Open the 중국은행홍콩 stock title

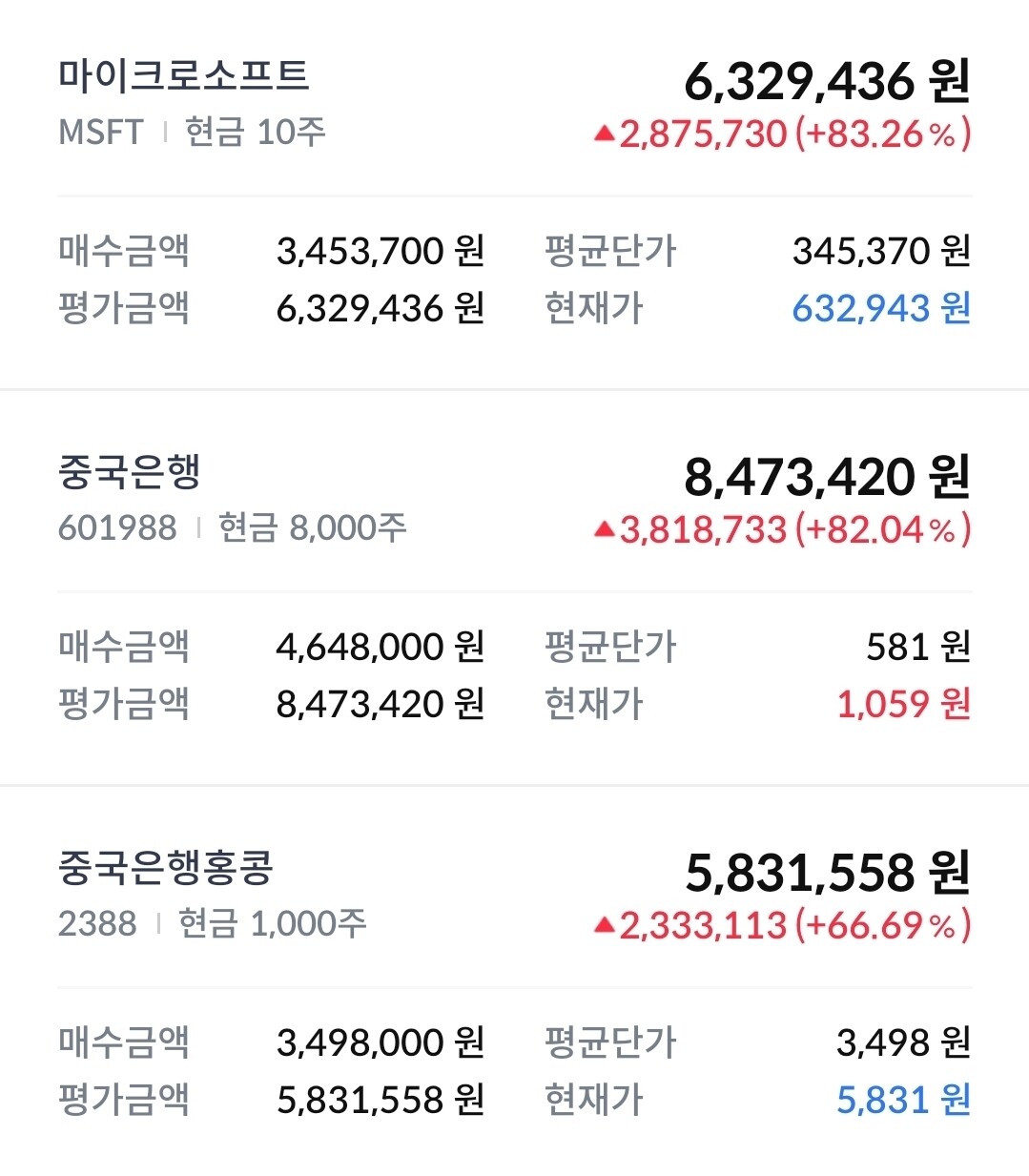166,867
